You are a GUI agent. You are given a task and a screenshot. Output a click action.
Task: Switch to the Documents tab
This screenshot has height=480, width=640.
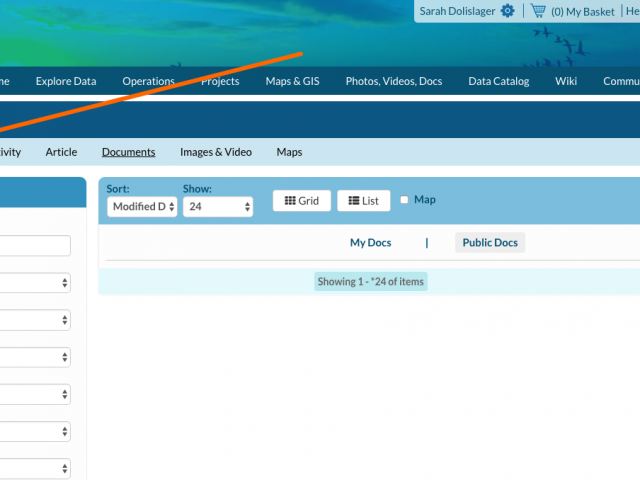click(x=129, y=152)
